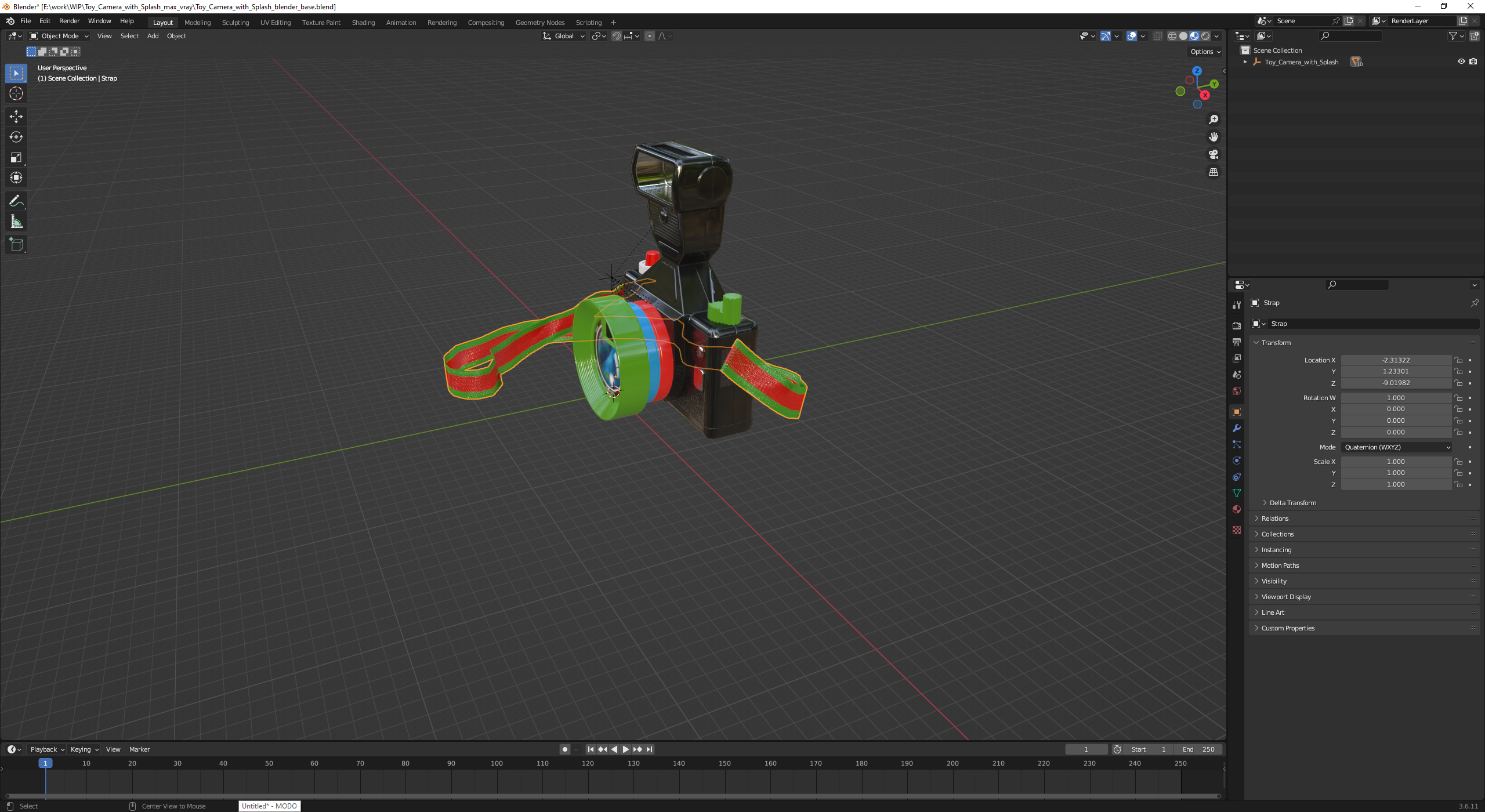
Task: Open timeline Playback popover
Action: [48, 749]
